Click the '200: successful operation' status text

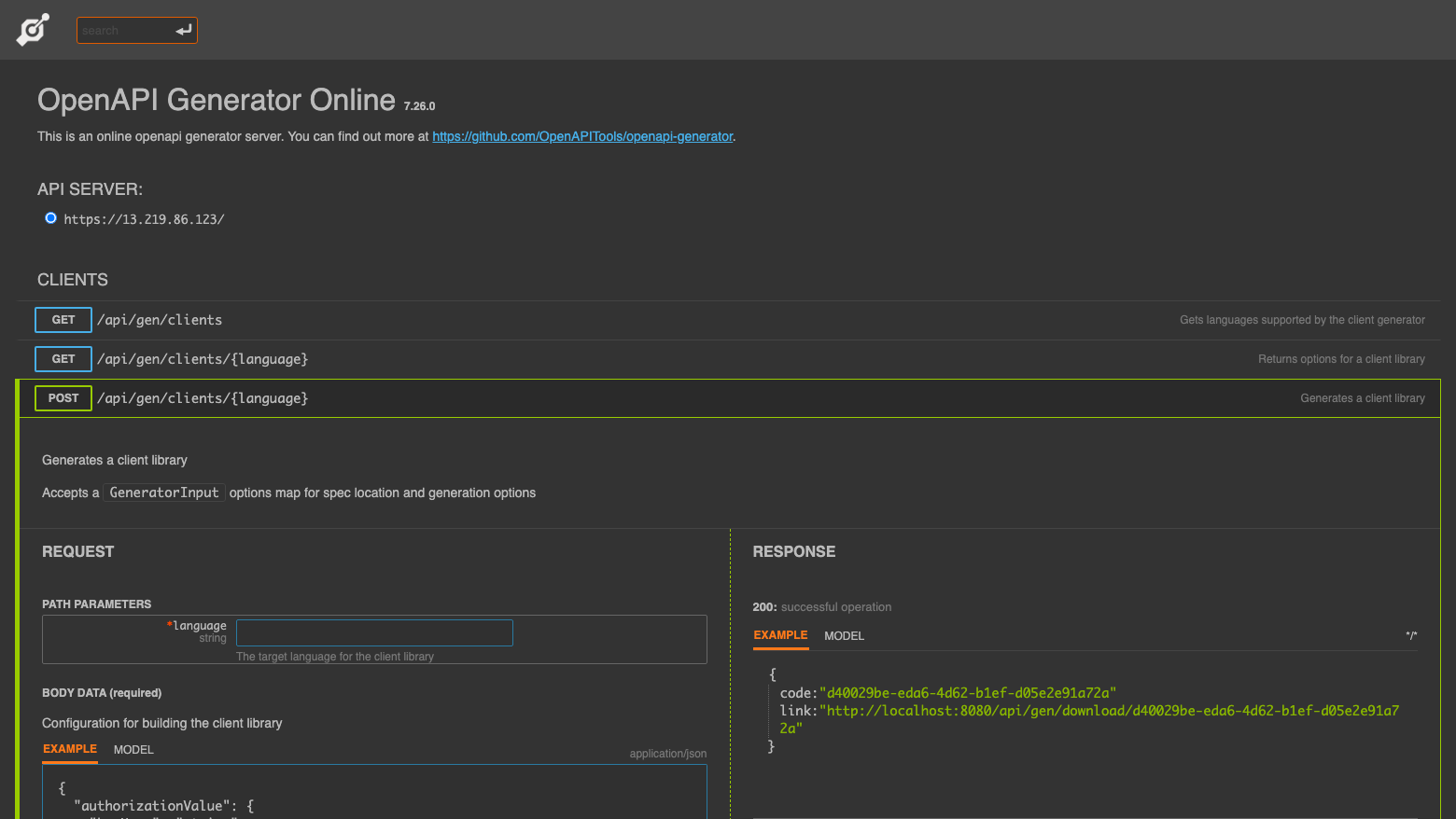822,607
